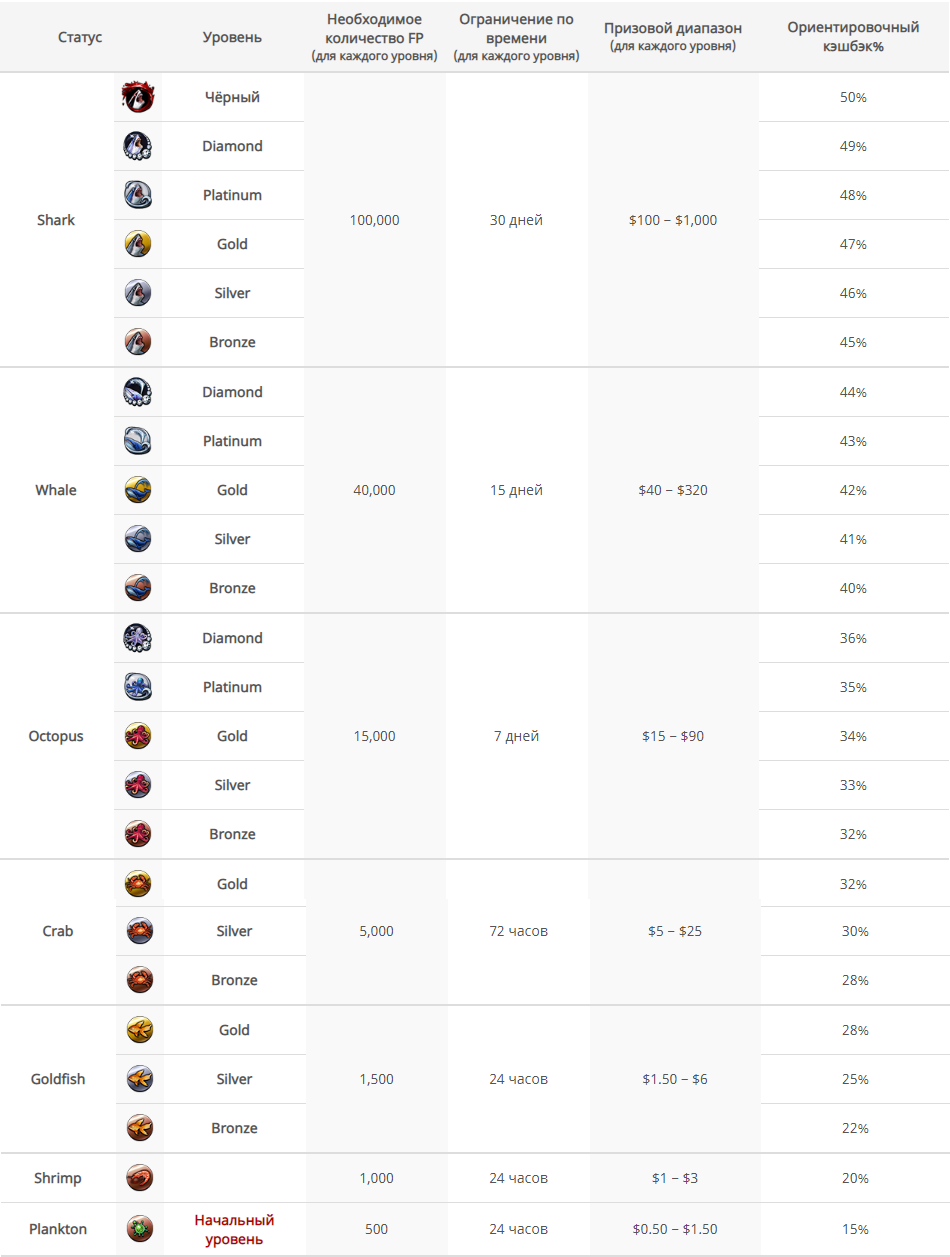The height and width of the screenshot is (1257, 950).
Task: Click the Crab Gold badge icon
Action: pos(138,884)
